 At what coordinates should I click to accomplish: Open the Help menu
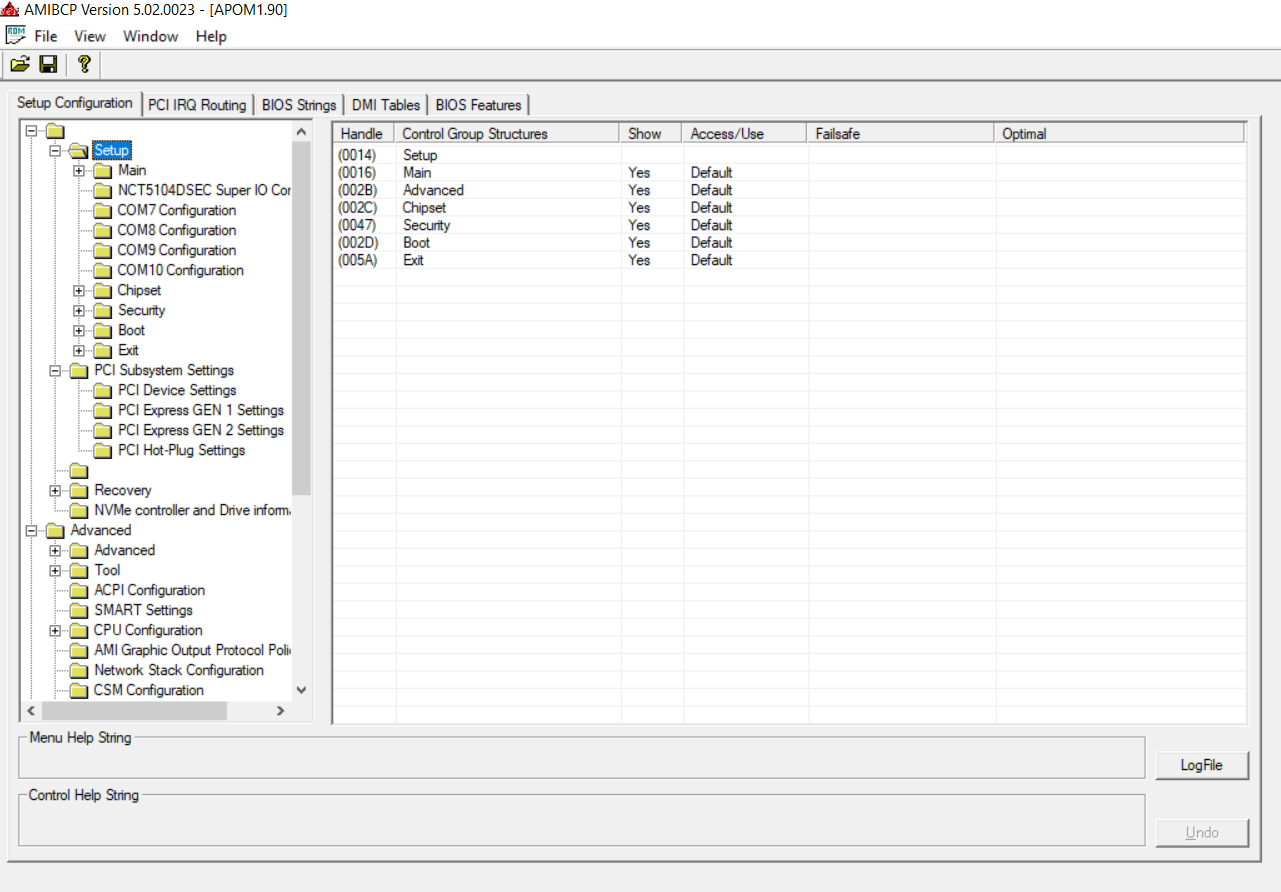click(x=211, y=36)
